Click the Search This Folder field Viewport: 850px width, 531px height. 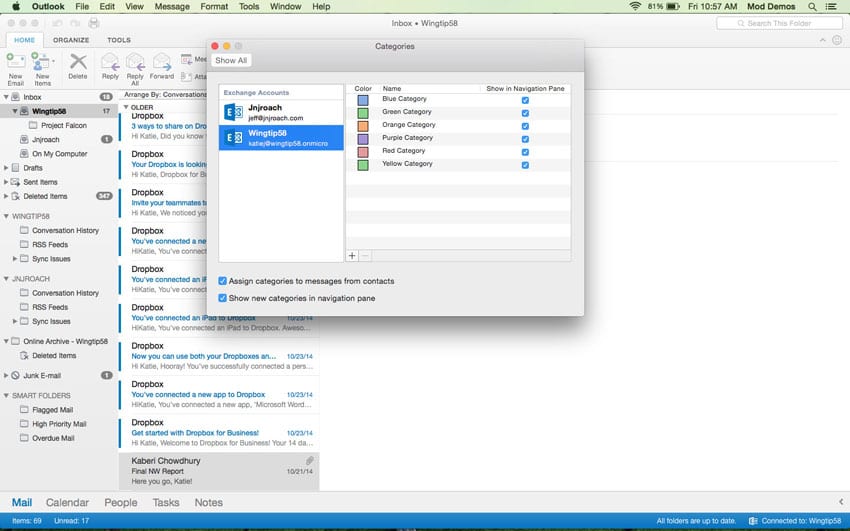click(780, 23)
